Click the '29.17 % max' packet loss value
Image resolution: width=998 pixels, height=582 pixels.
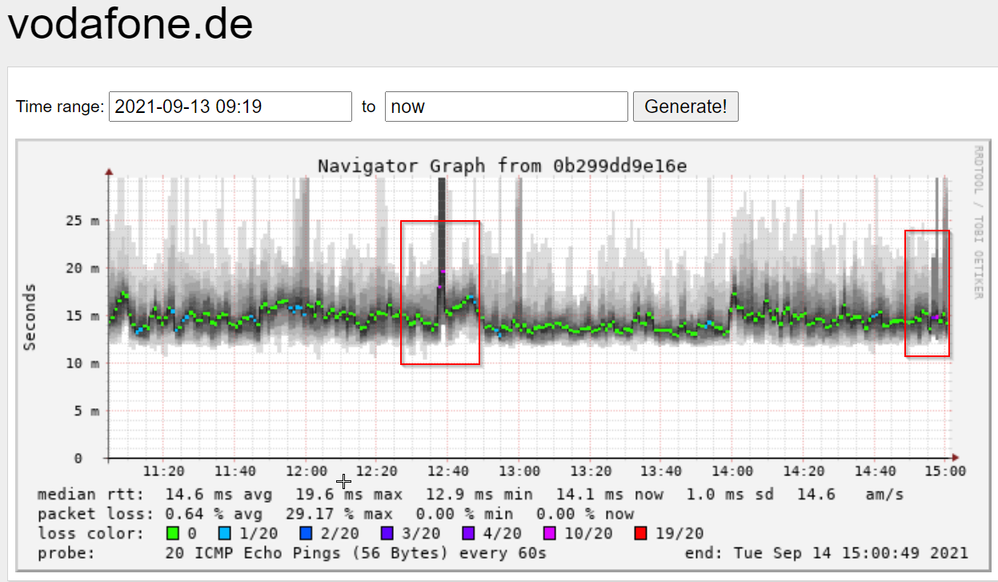[x=339, y=514]
